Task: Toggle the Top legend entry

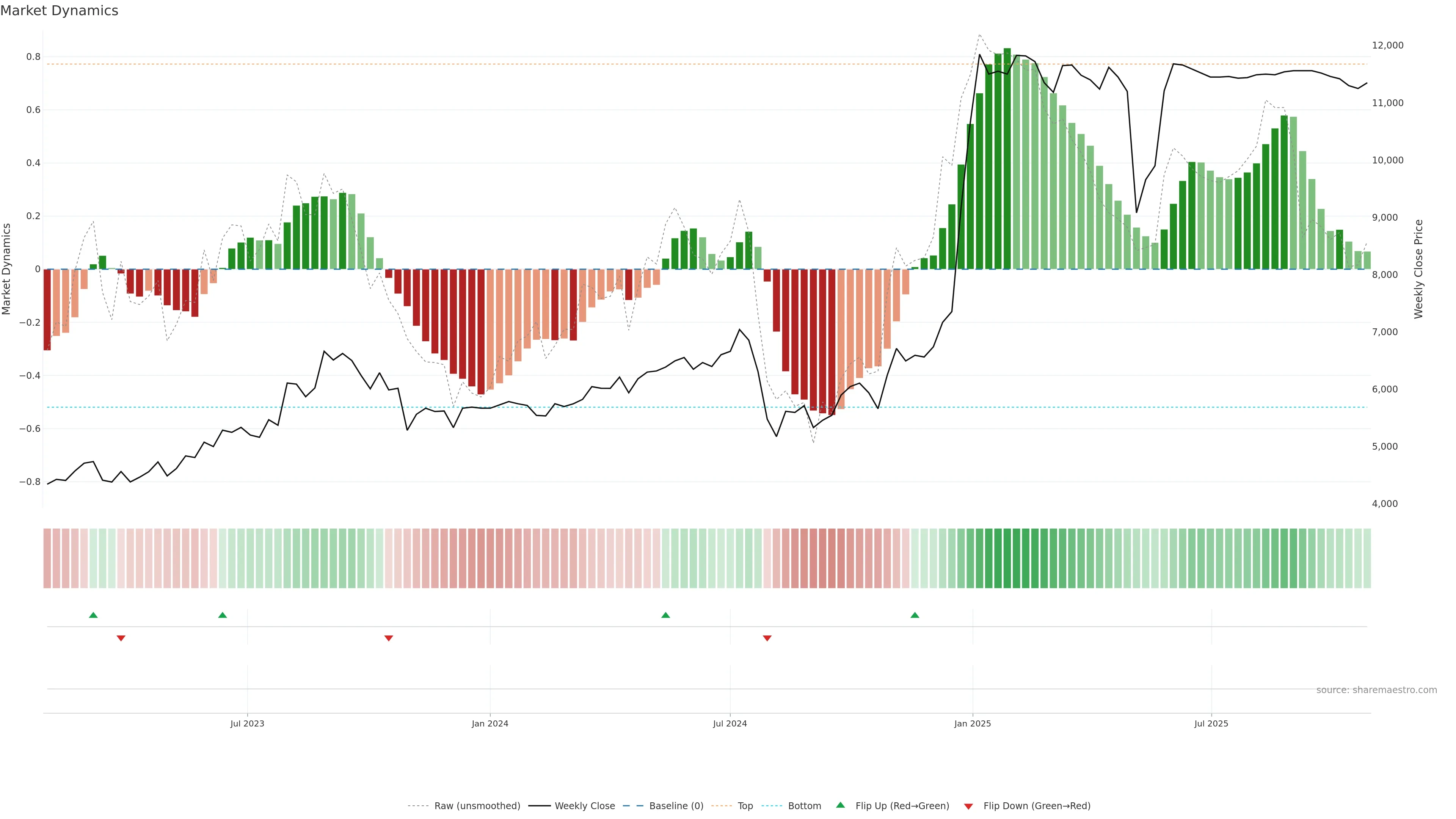Action: click(745, 806)
